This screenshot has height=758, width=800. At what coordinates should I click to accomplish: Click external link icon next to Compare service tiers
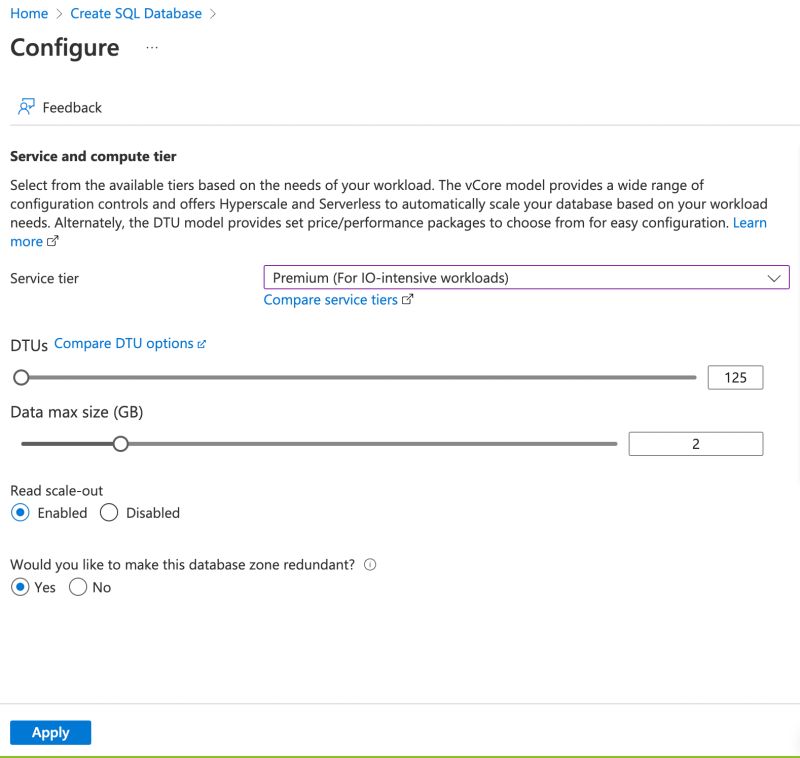pyautogui.click(x=406, y=299)
